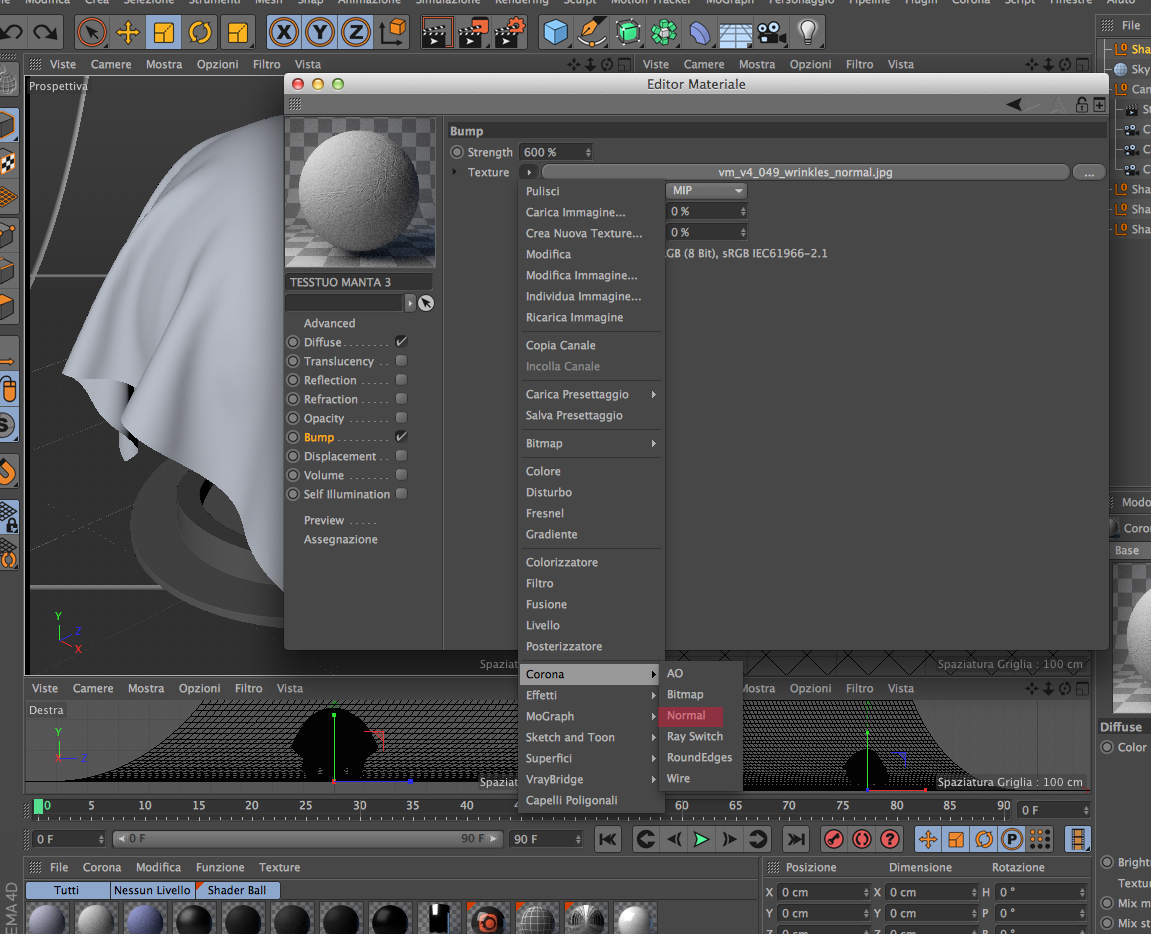Click the light bulb icon in toolbar
Viewport: 1151px width, 934px height.
point(806,33)
